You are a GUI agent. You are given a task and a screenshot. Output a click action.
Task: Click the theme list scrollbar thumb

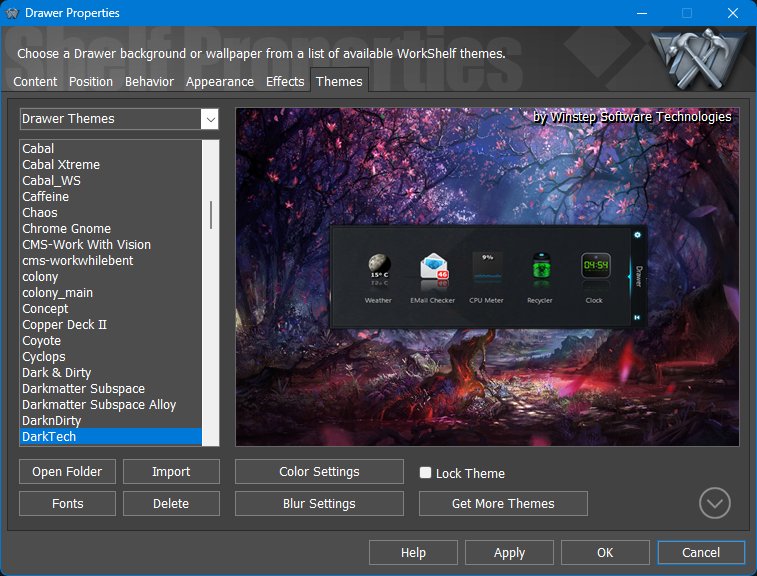[210, 215]
